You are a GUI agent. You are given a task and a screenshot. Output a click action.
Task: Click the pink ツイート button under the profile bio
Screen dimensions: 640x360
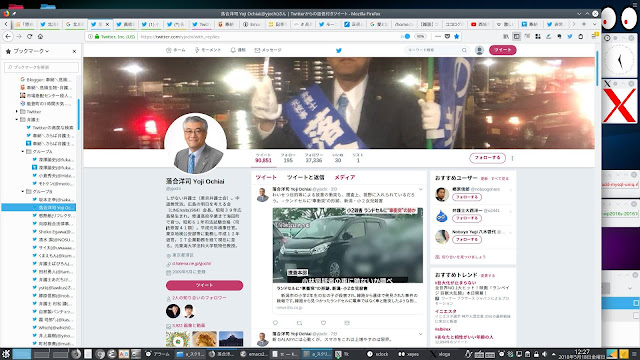coord(204,285)
